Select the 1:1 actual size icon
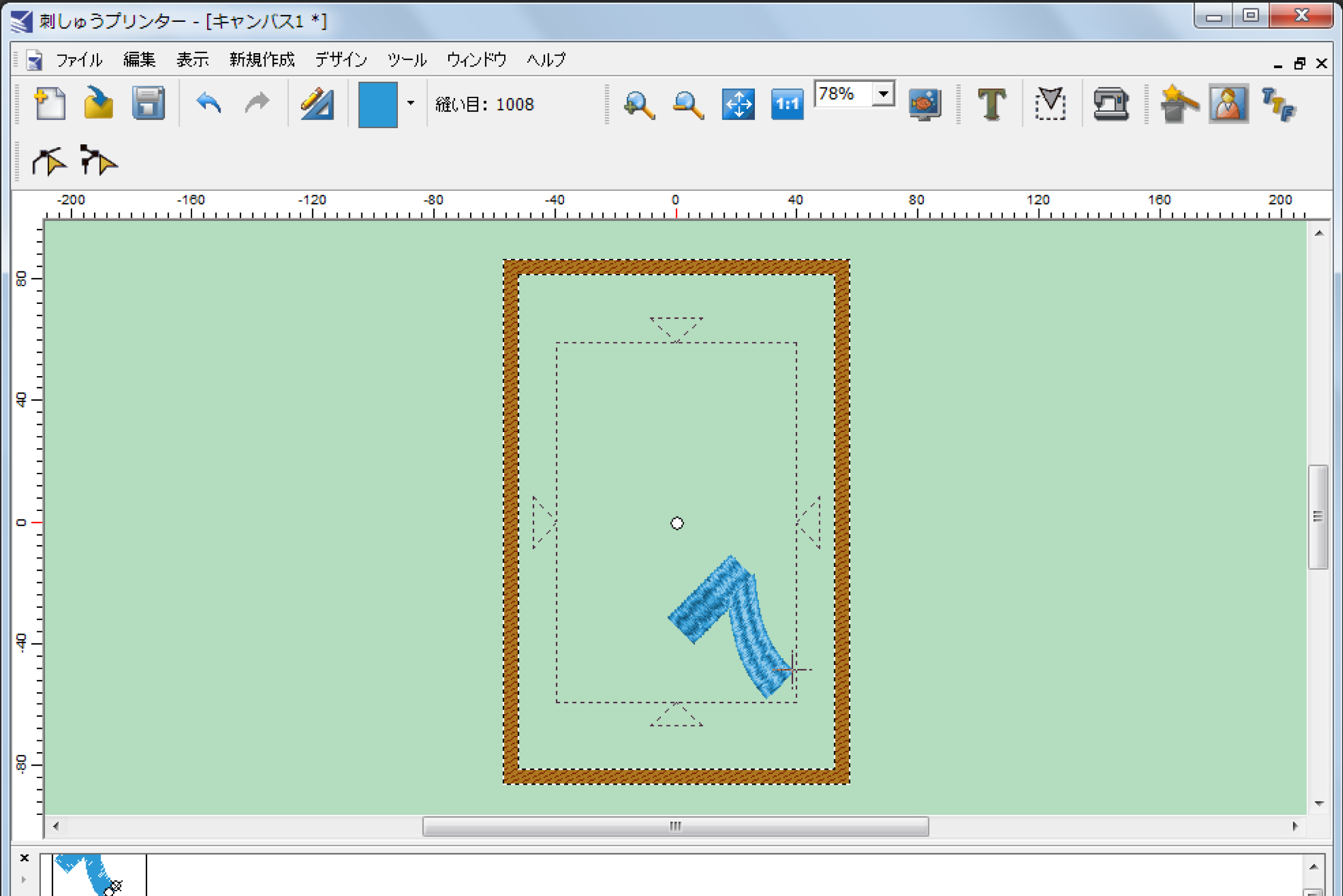The image size is (1343, 896). [x=787, y=105]
